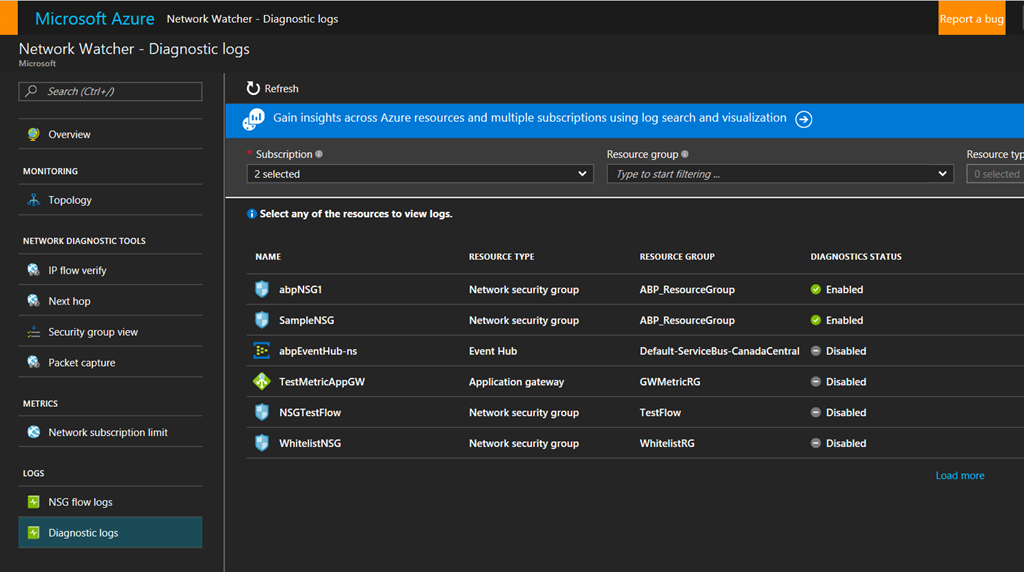1024x572 pixels.
Task: Click the Overview globe icon in sidebar
Action: click(33, 135)
